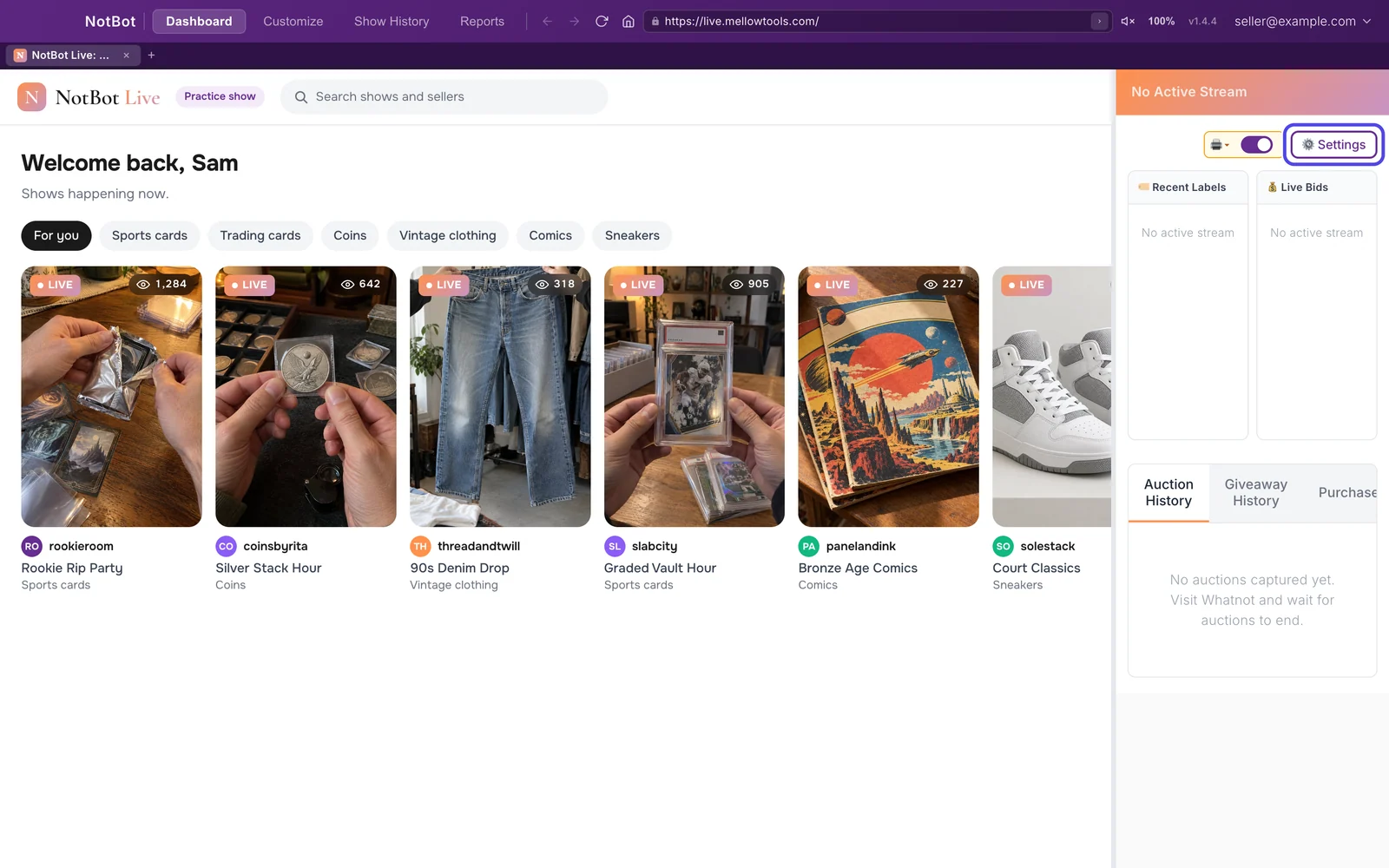Click the rookieroom seller avatar
The image size is (1389, 868).
pos(31,546)
